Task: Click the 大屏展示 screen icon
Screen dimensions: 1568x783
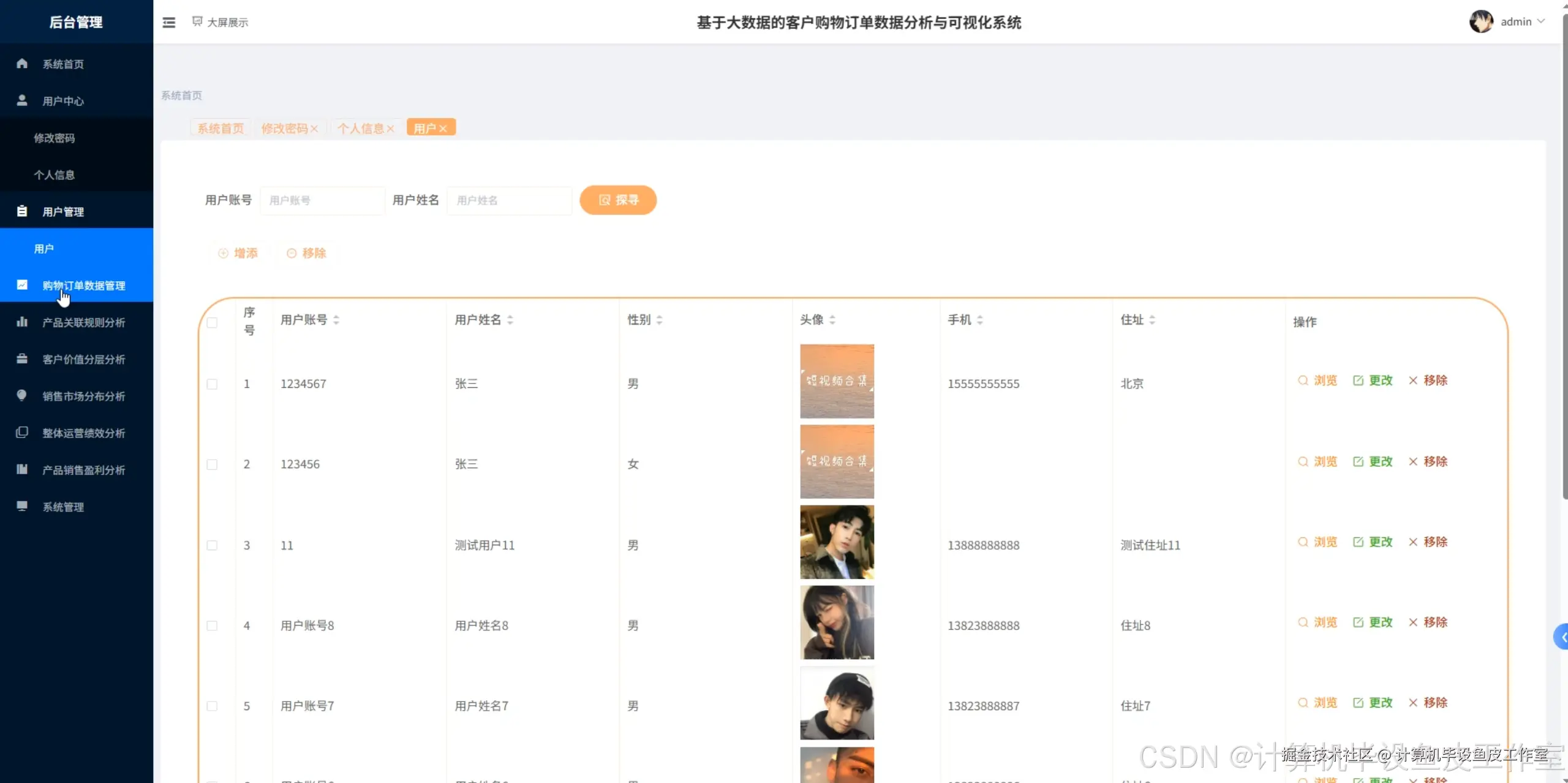Action: [x=197, y=21]
